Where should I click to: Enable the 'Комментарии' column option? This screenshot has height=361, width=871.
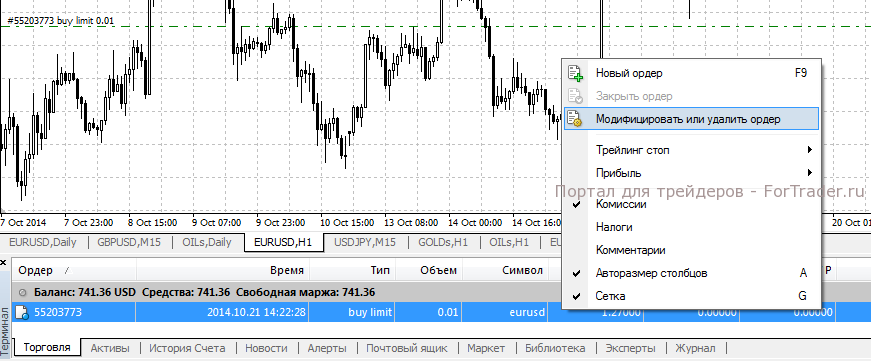(x=691, y=250)
